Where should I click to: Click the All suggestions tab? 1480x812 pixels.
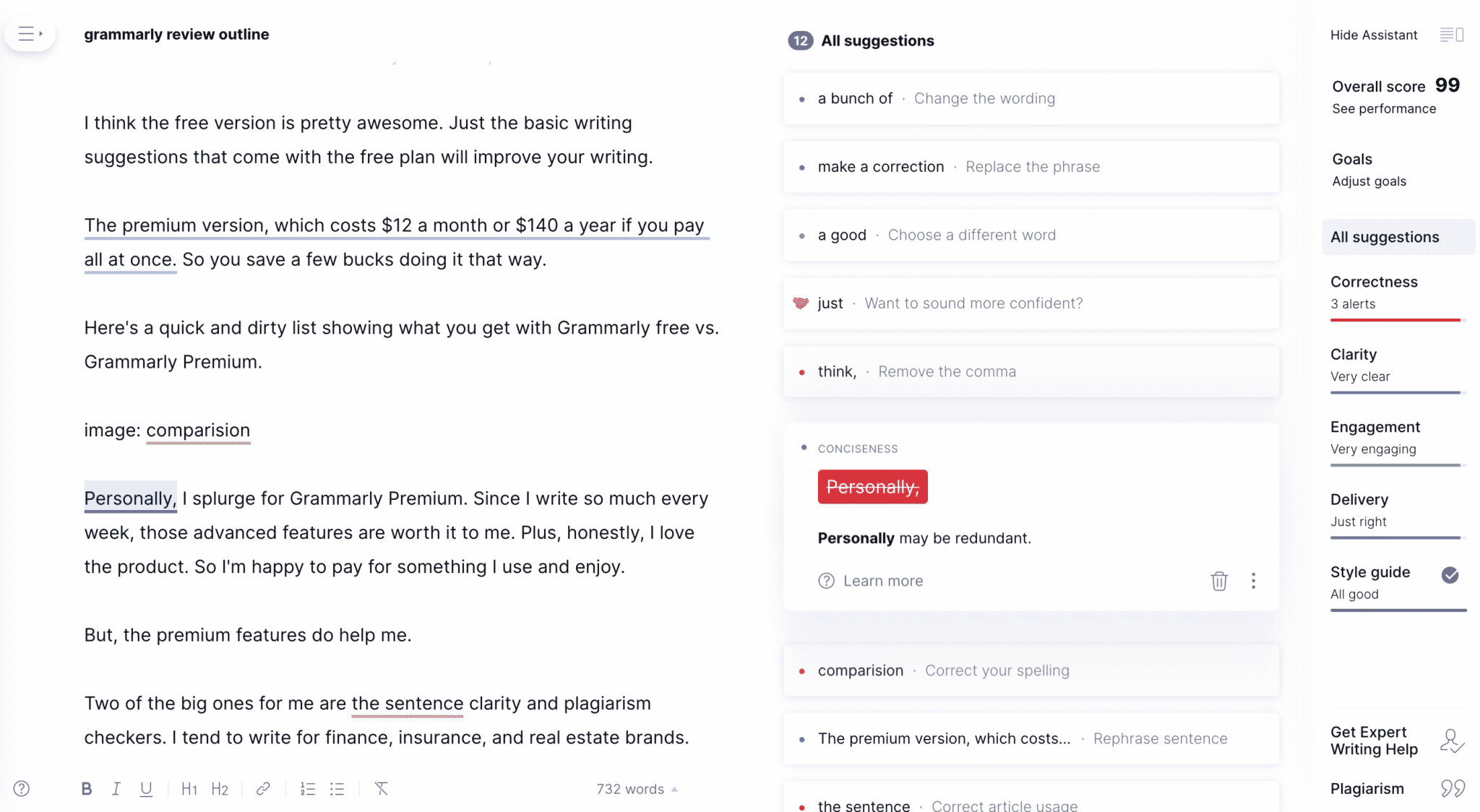coord(1386,237)
